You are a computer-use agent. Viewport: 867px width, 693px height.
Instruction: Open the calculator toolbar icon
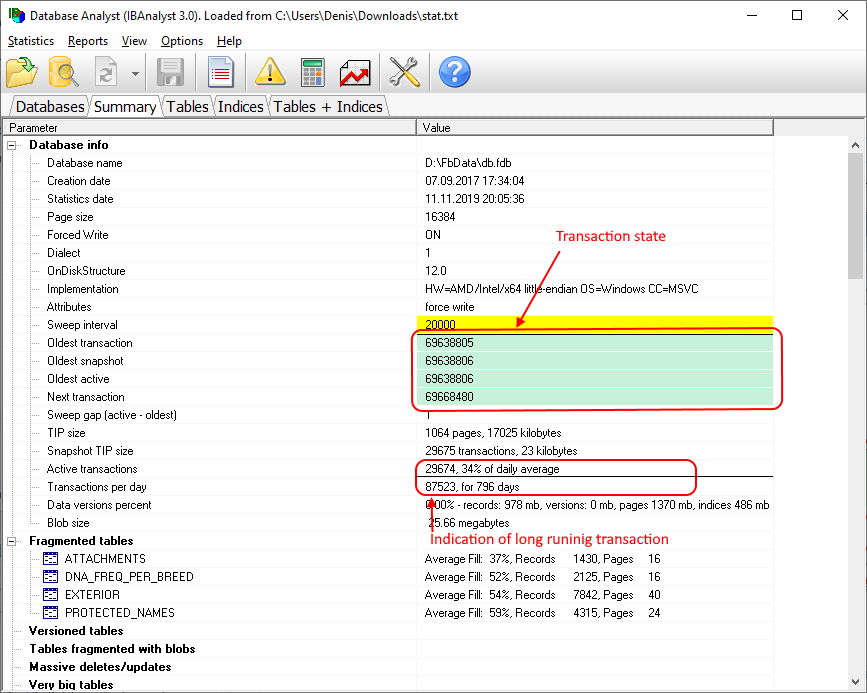click(313, 72)
